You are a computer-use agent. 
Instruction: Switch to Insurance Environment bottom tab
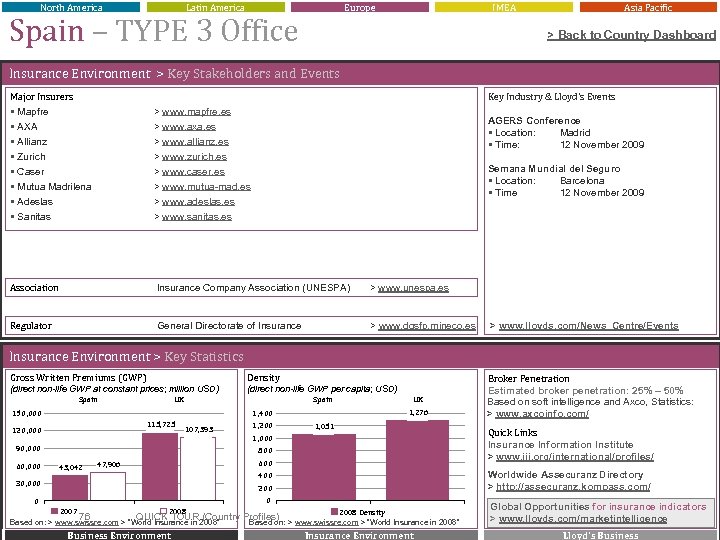pos(360,535)
